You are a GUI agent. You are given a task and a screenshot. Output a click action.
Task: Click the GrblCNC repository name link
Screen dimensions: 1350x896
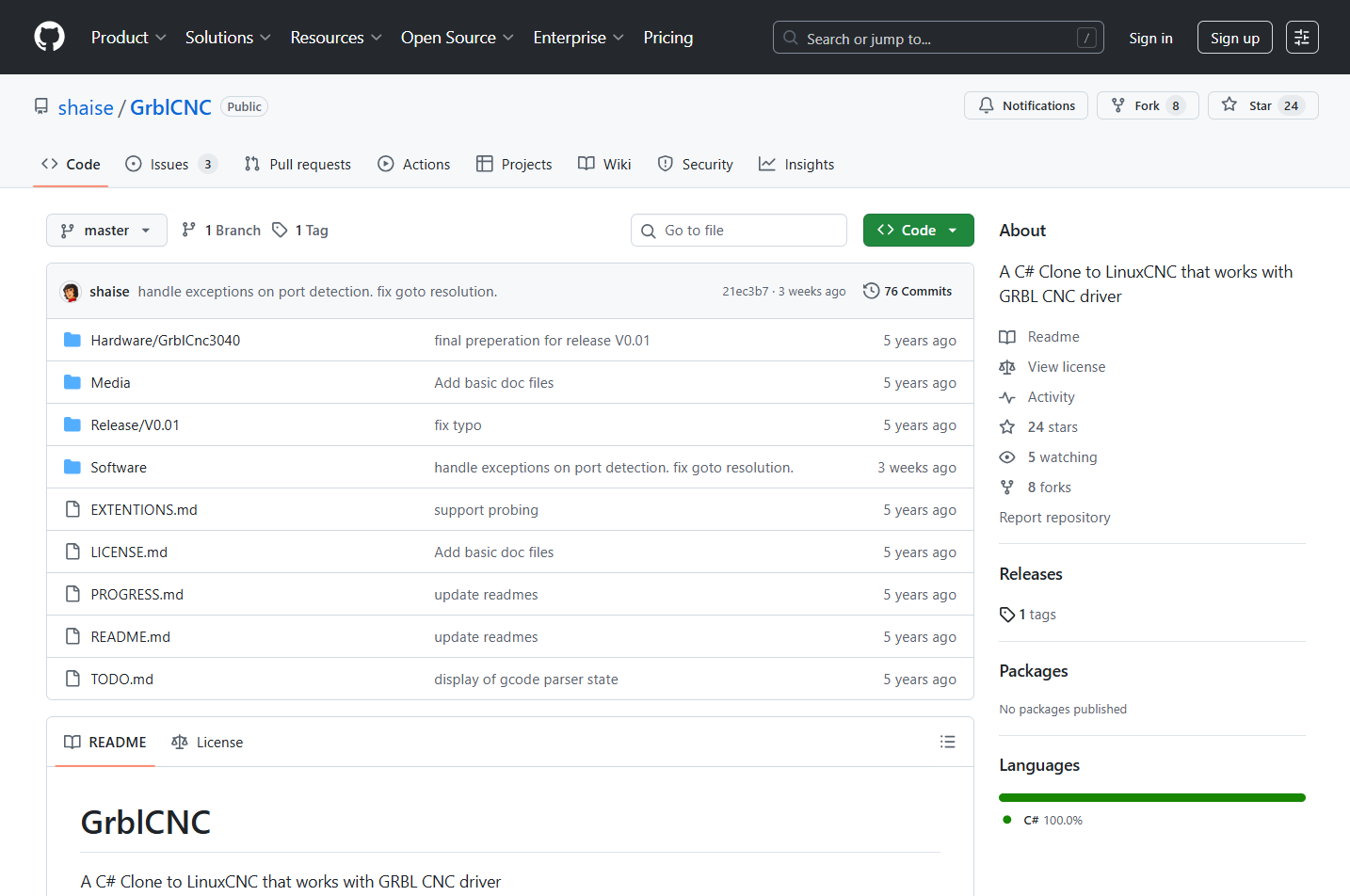170,107
